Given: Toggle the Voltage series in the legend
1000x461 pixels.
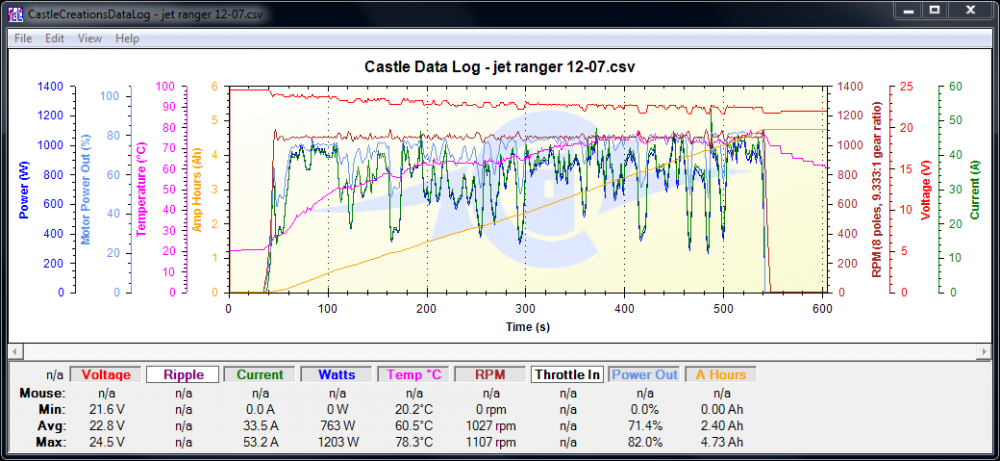Looking at the screenshot, I should pos(105,375).
